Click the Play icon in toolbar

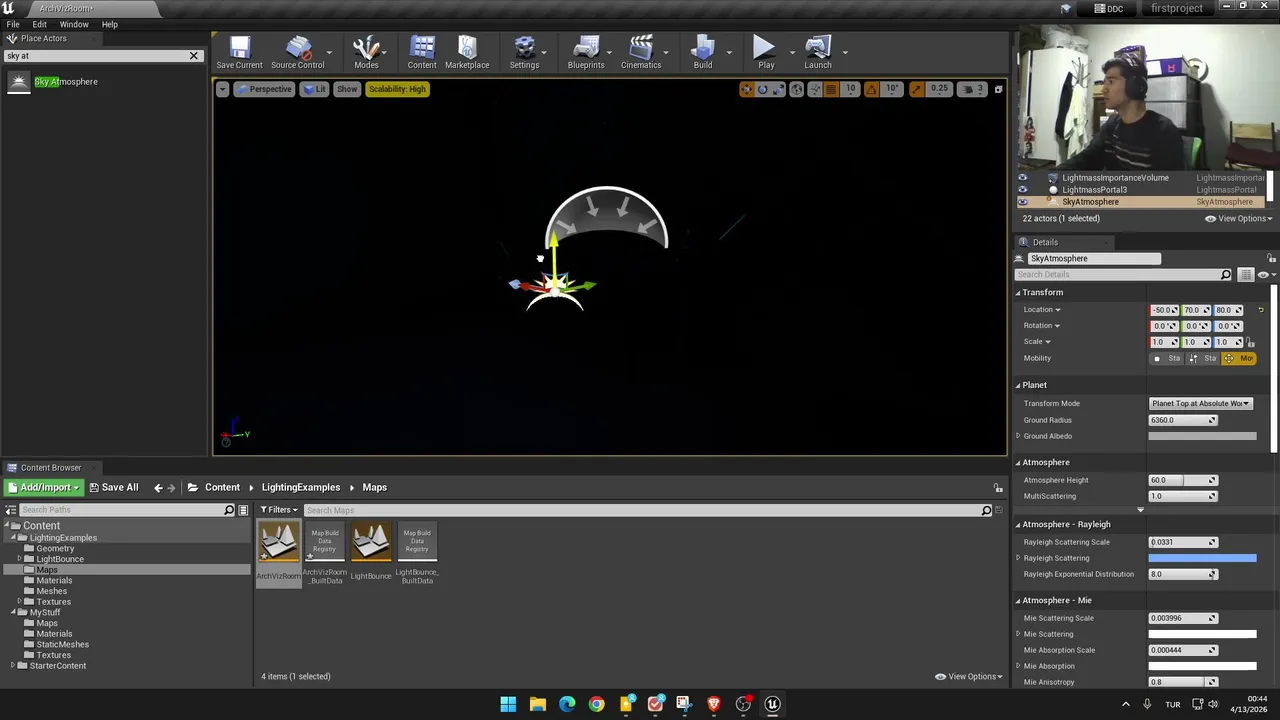coord(765,53)
